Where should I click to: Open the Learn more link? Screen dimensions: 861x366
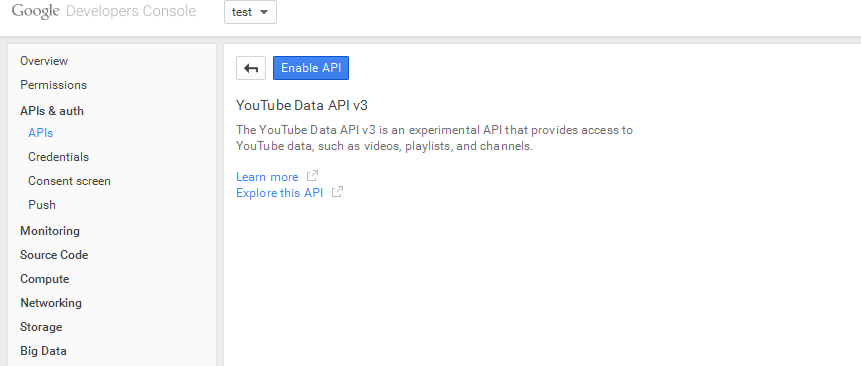[267, 177]
